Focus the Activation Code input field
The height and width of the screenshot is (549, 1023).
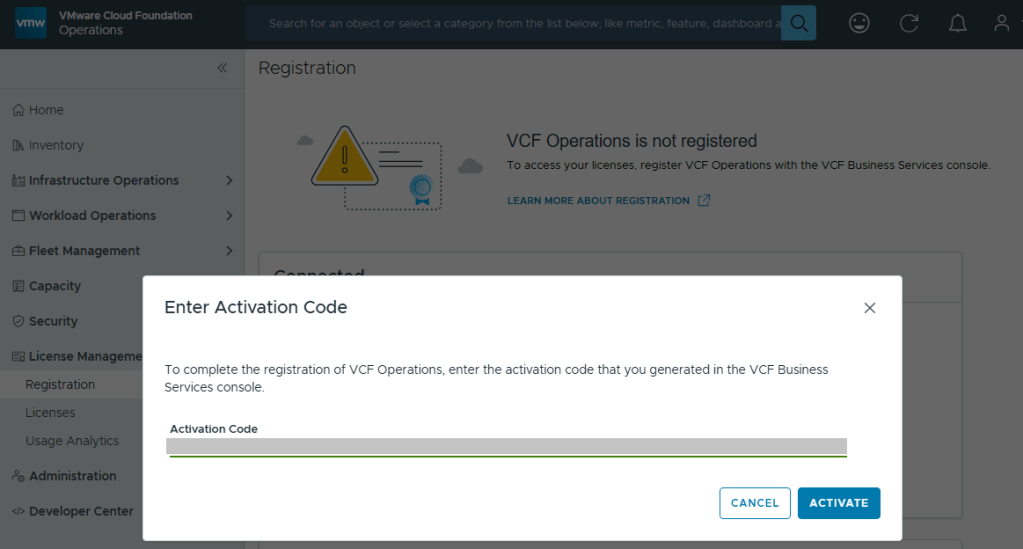pos(506,446)
